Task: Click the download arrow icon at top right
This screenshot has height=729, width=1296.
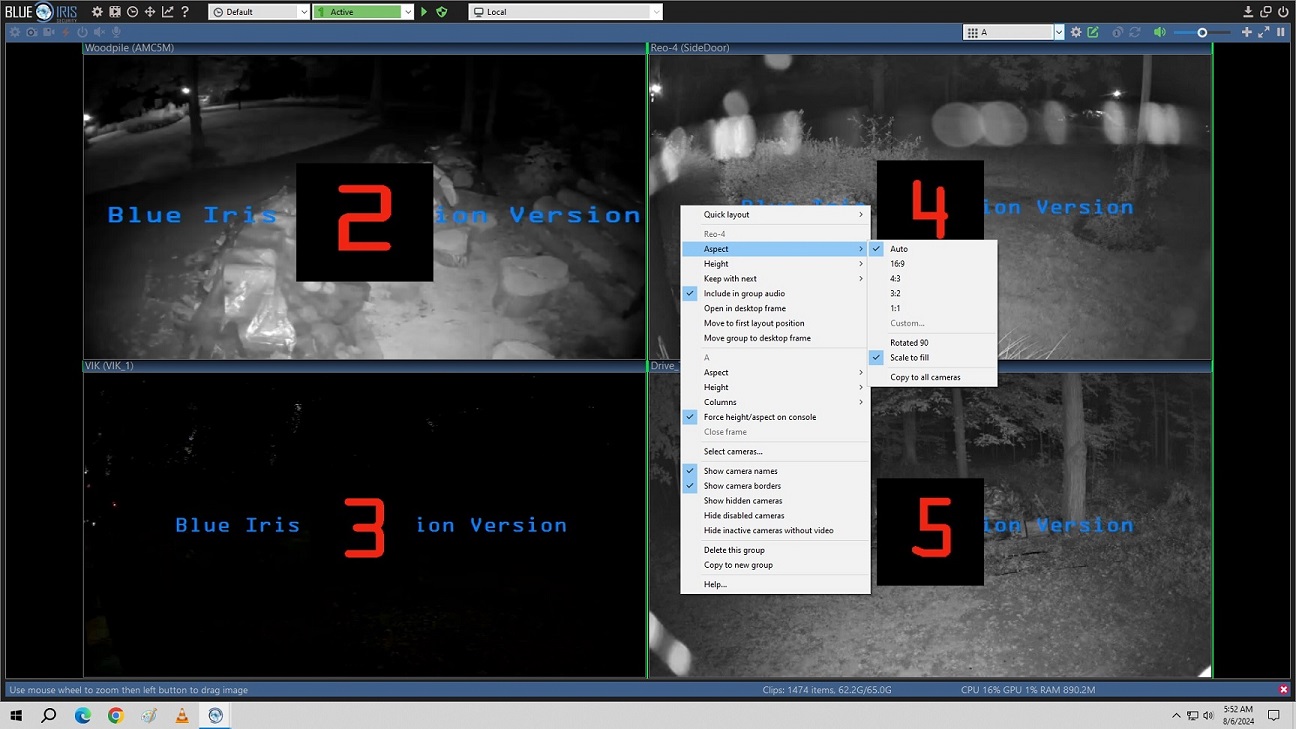Action: tap(1248, 12)
